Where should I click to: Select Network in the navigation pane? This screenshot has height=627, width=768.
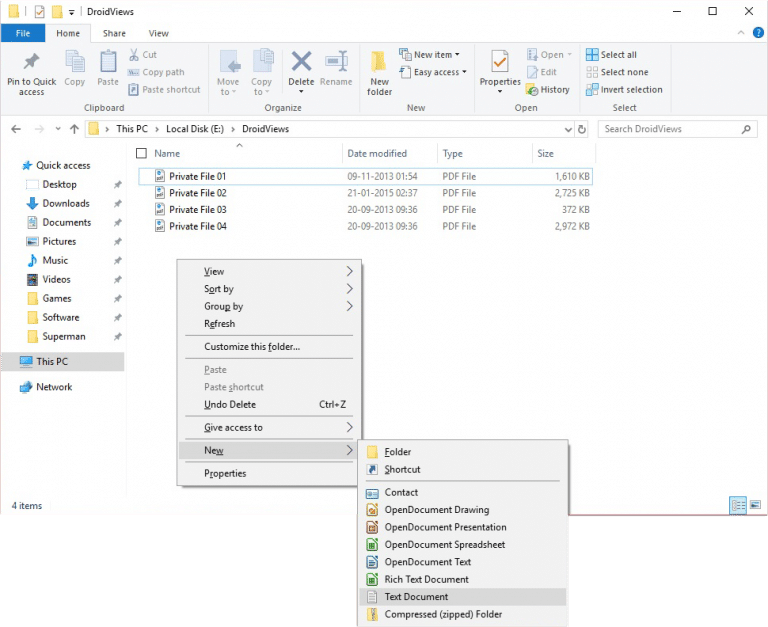[x=54, y=387]
